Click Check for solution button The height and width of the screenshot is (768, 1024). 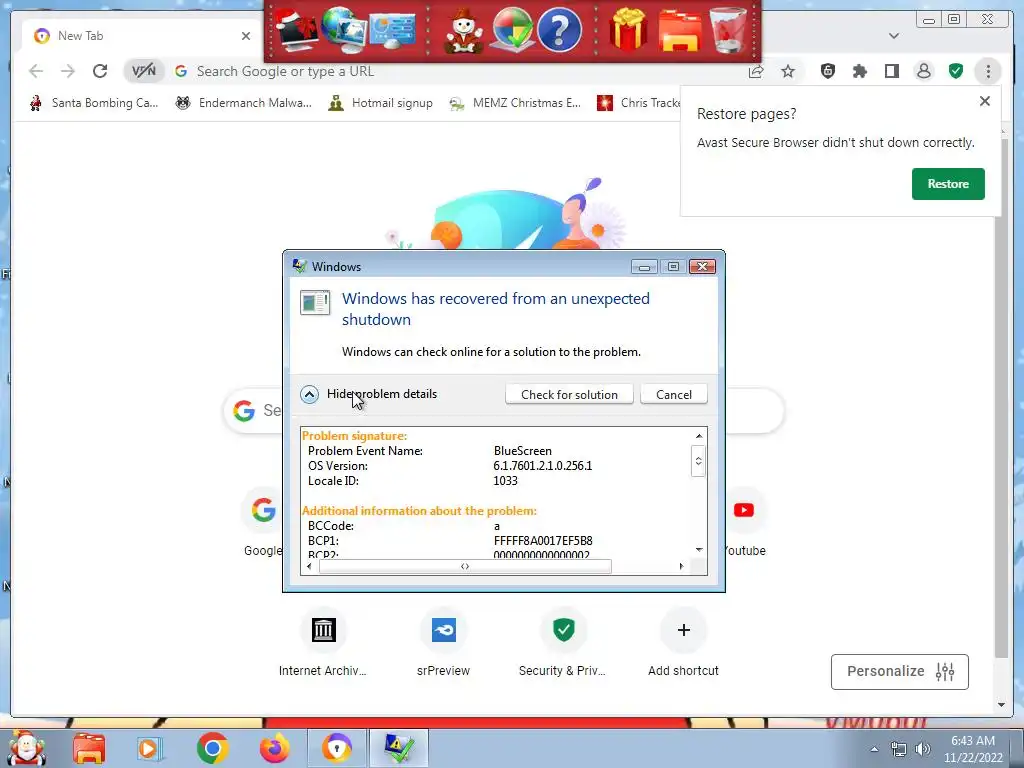569,394
